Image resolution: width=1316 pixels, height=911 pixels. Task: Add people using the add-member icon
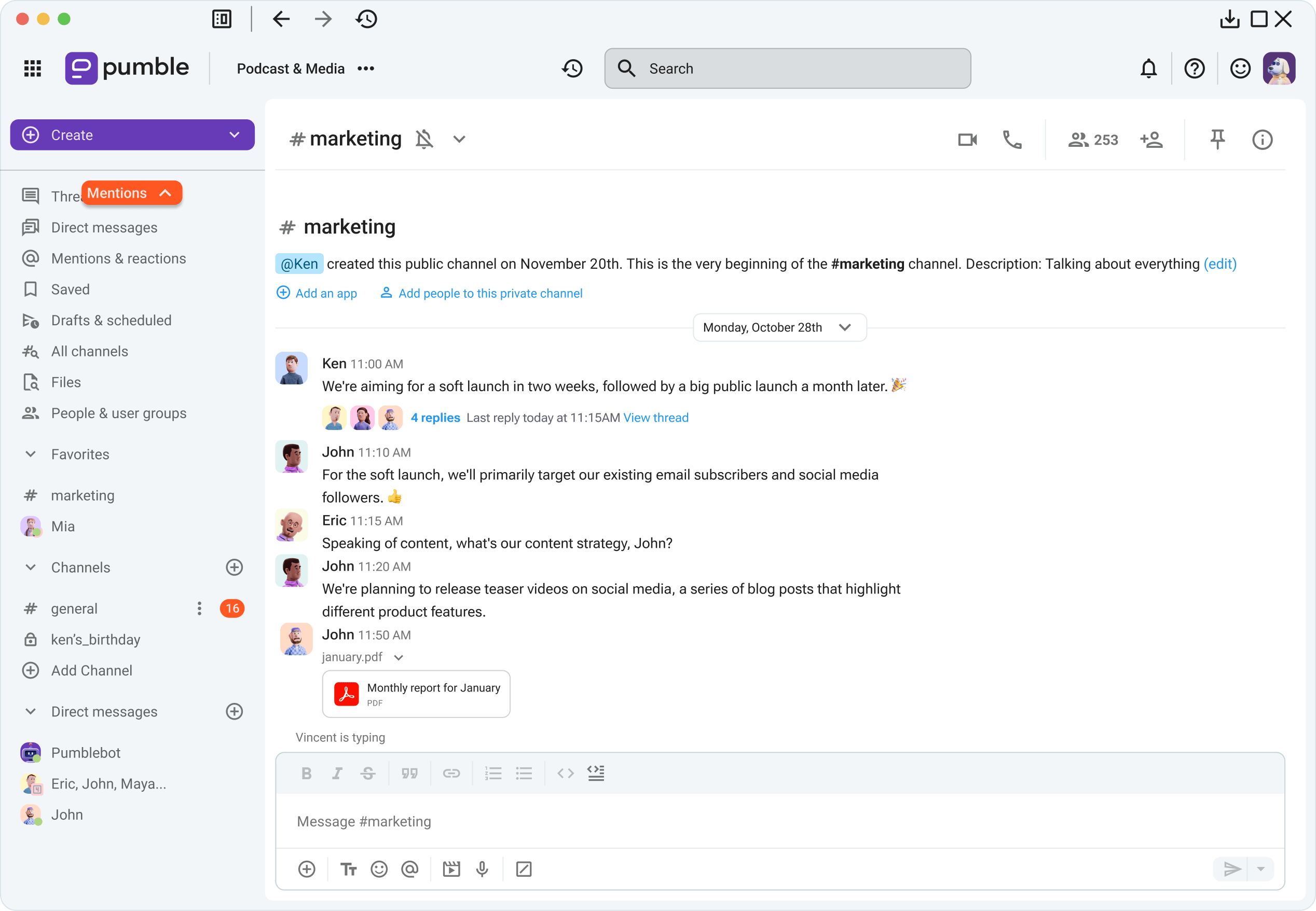1151,139
